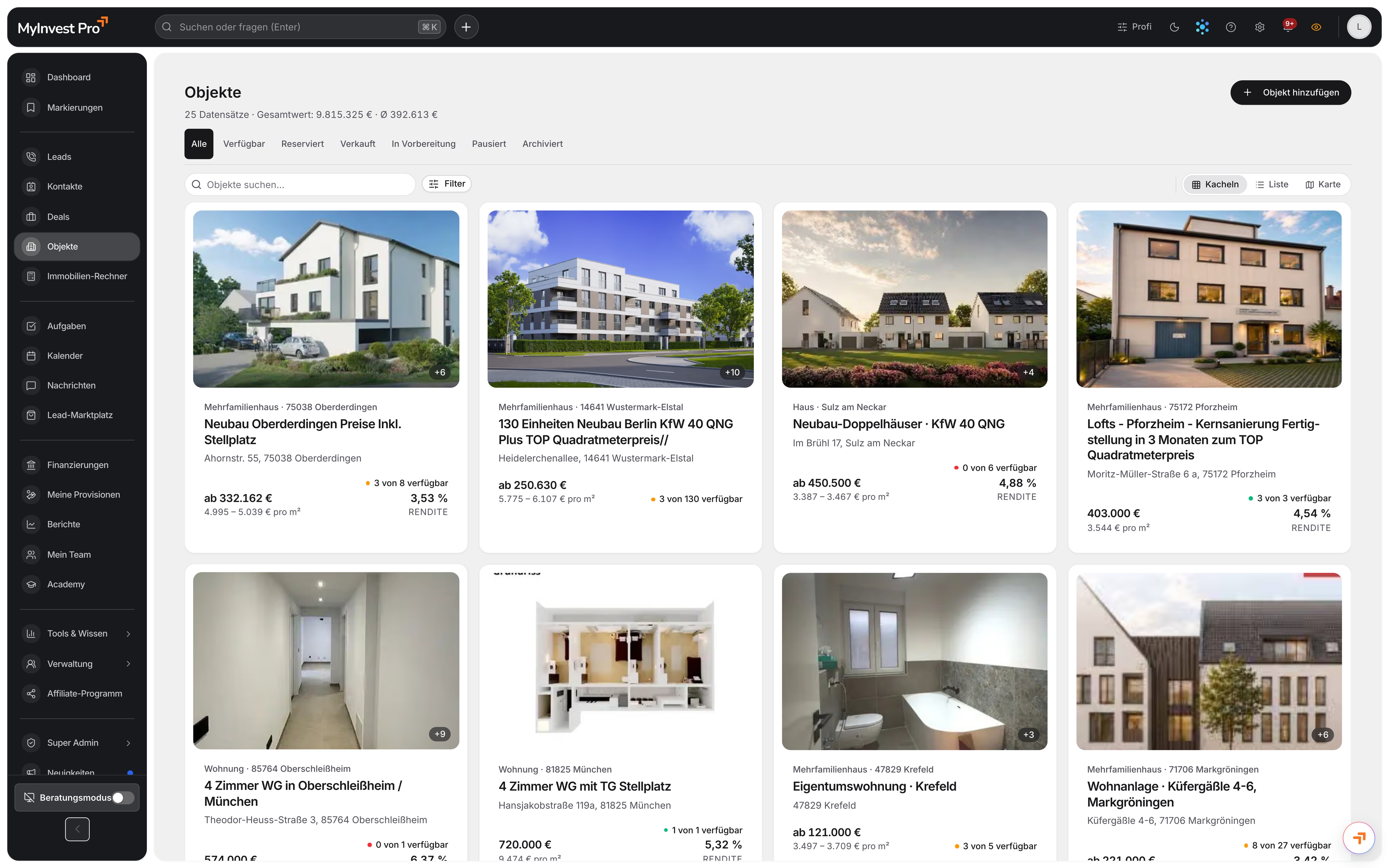Open 130 Einheiten Neubau Berlin listing title
The image size is (1389, 868).
[615, 432]
